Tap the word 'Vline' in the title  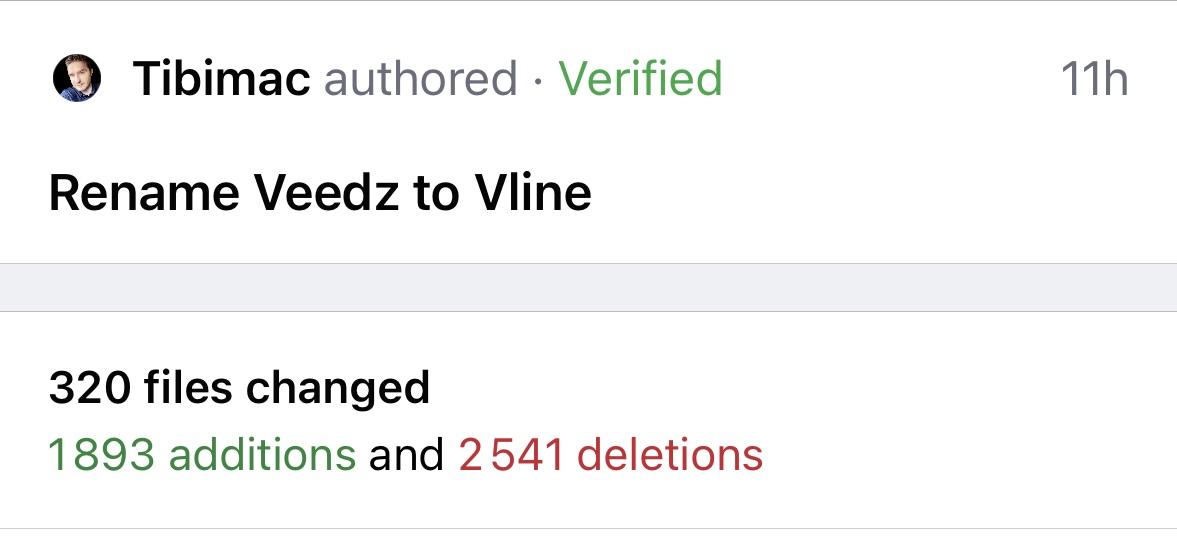533,194
